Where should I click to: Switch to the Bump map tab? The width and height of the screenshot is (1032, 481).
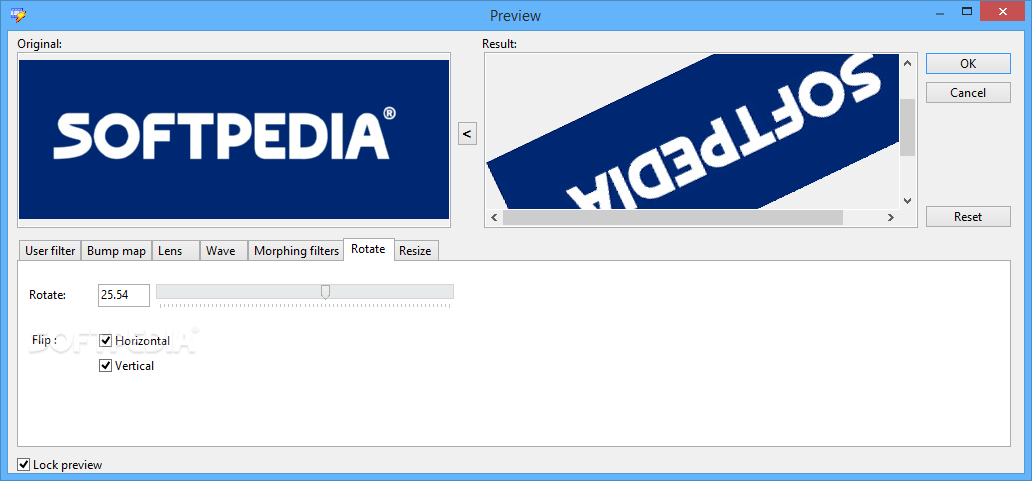click(x=116, y=251)
